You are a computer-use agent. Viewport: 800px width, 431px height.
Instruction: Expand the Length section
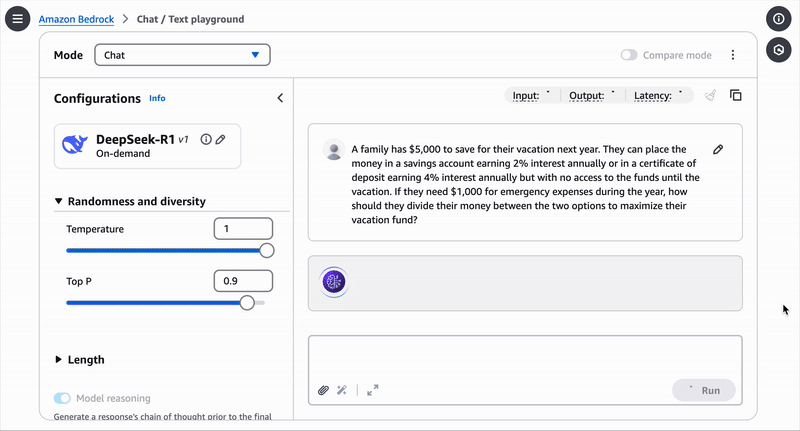pos(80,360)
